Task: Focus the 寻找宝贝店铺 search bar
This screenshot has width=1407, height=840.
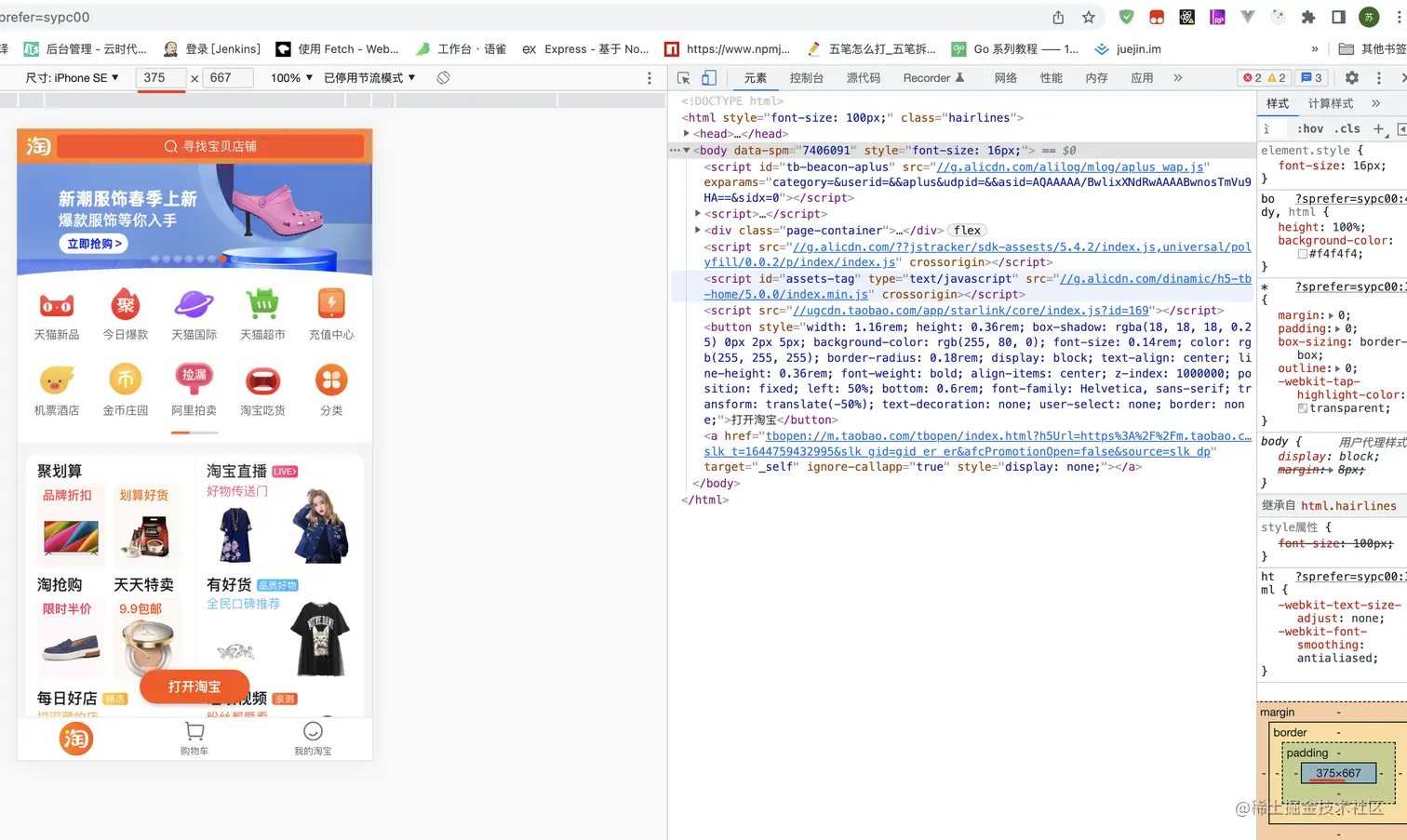Action: pos(210,146)
